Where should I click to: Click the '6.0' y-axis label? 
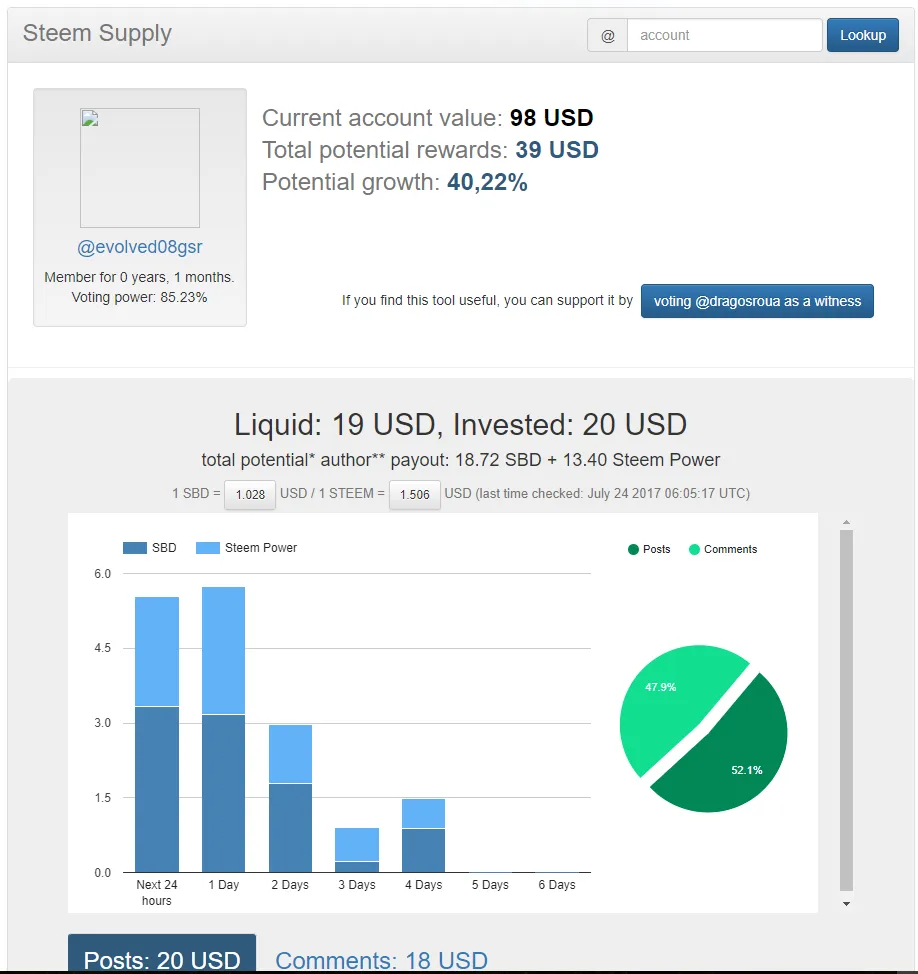[102, 574]
